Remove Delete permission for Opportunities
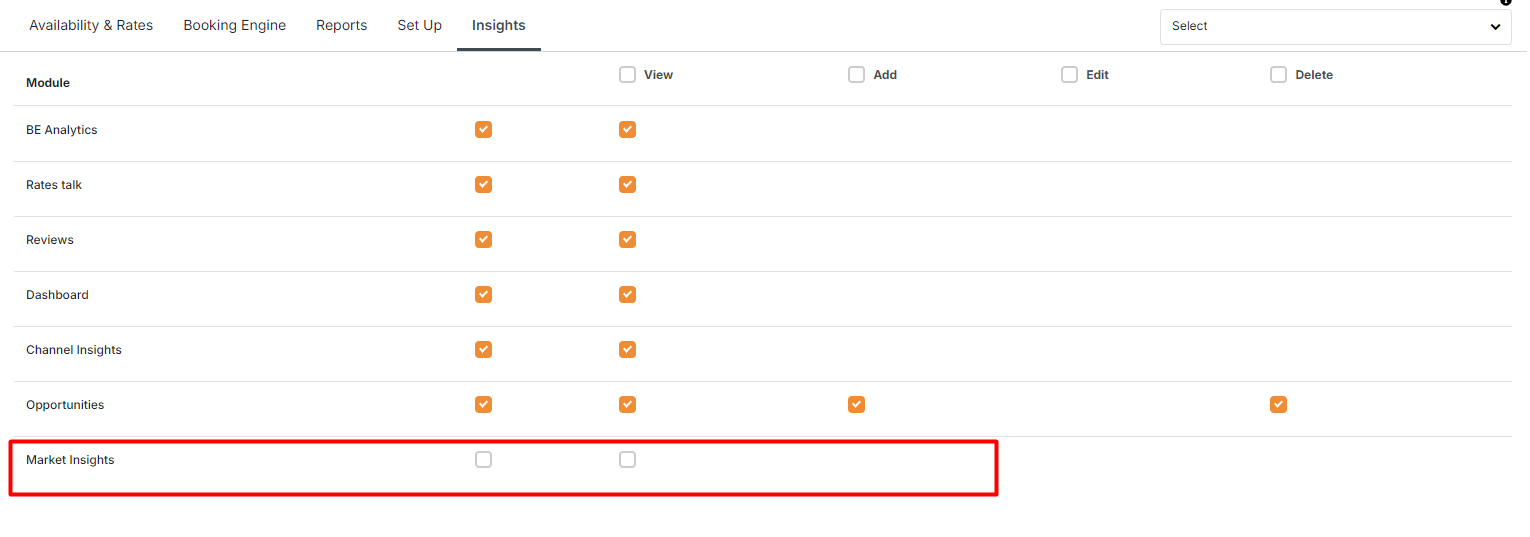The height and width of the screenshot is (537, 1530). click(x=1278, y=405)
